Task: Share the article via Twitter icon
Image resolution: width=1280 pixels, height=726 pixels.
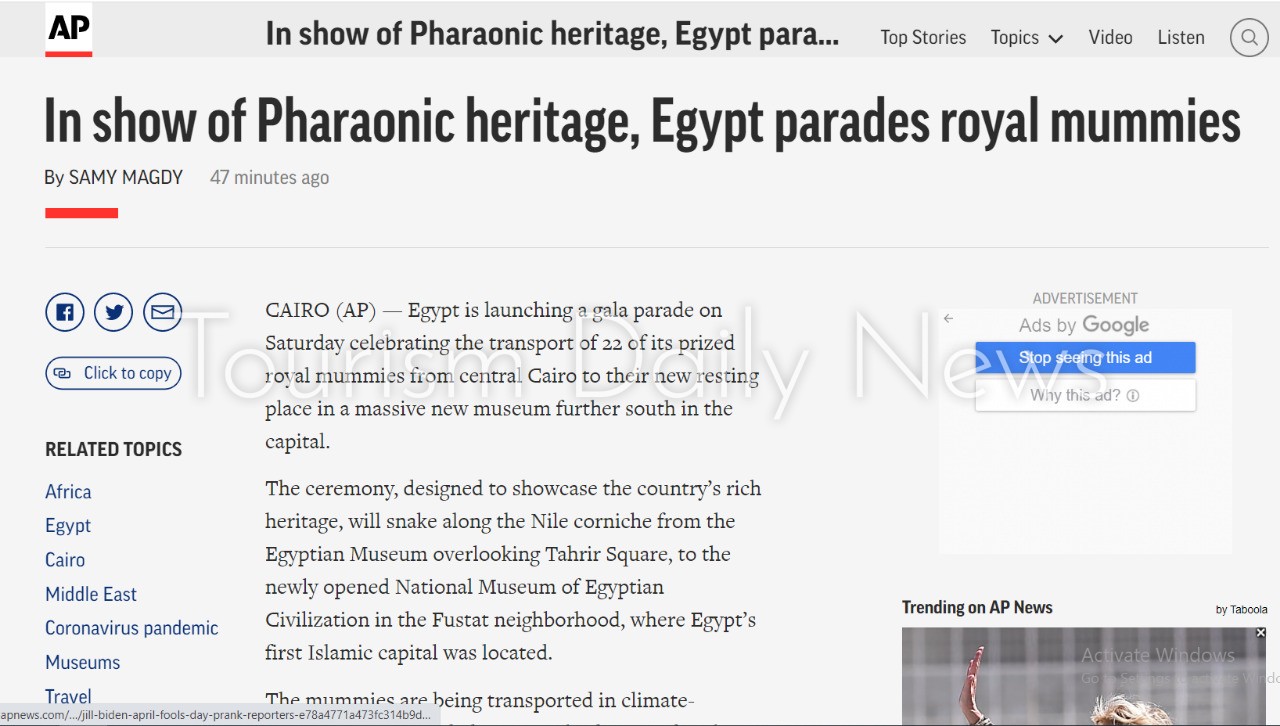Action: (x=114, y=313)
